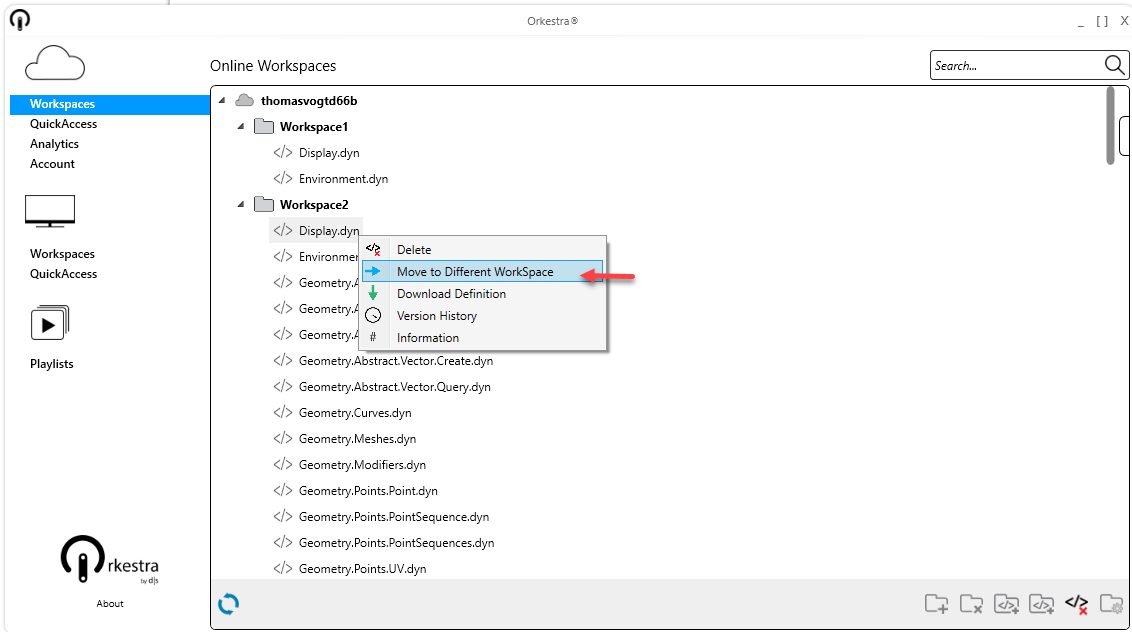1132x632 pixels.
Task: Click the About link
Action: (110, 604)
